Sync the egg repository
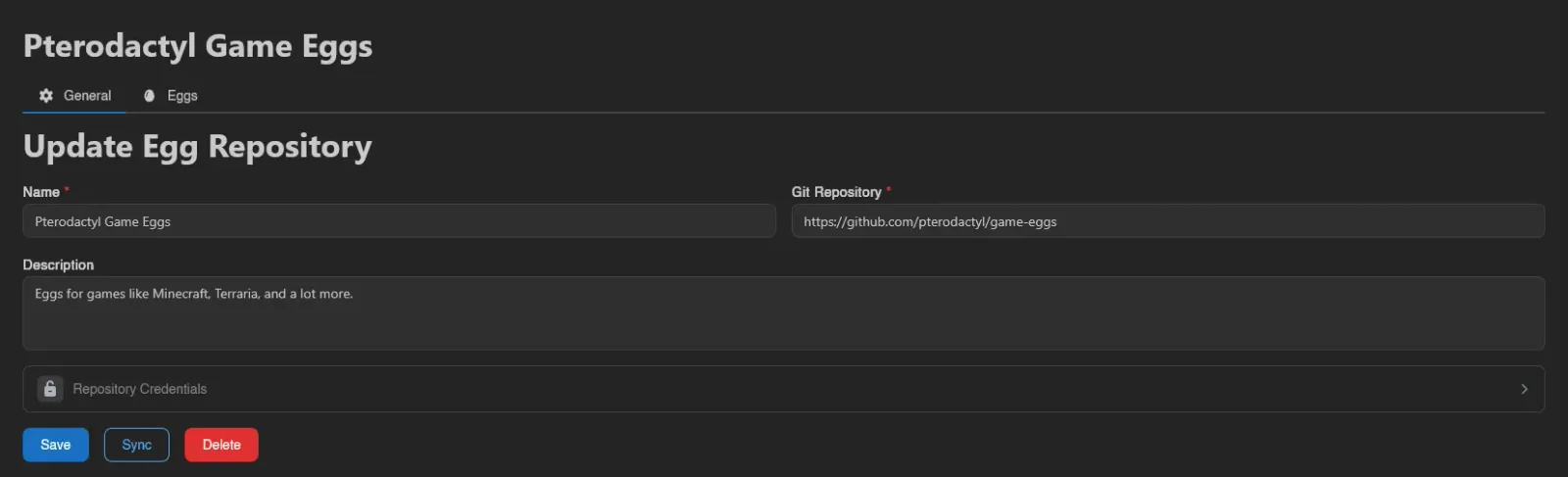The width and height of the screenshot is (1568, 477). [x=137, y=445]
